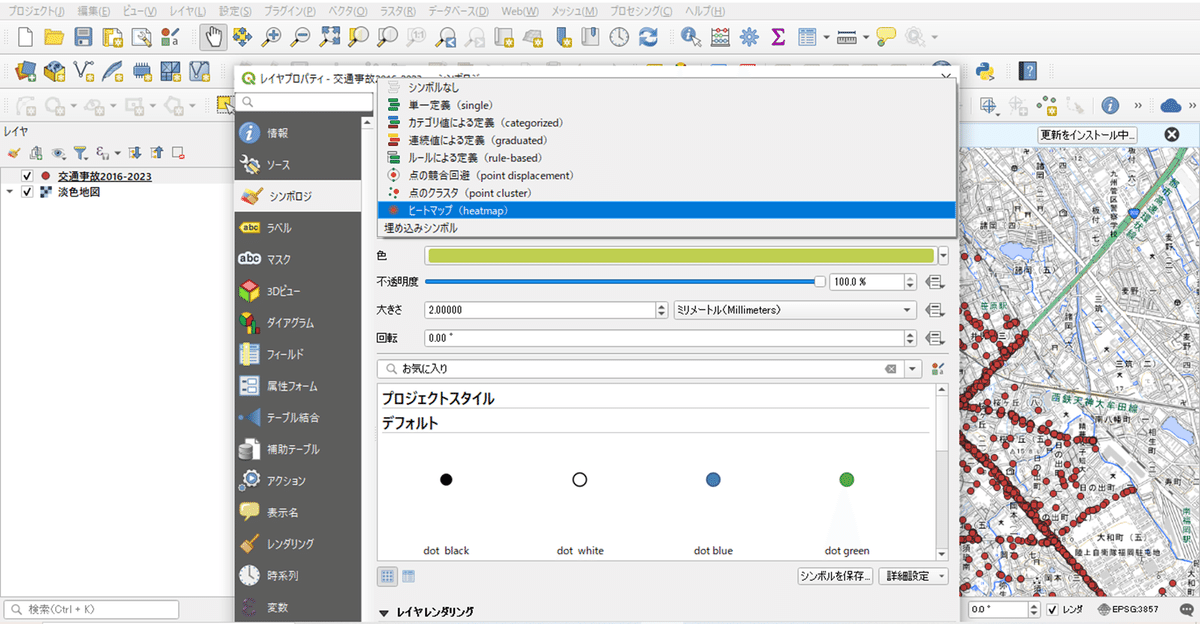
Task: Open the temporal controller clock icon
Action: point(619,37)
